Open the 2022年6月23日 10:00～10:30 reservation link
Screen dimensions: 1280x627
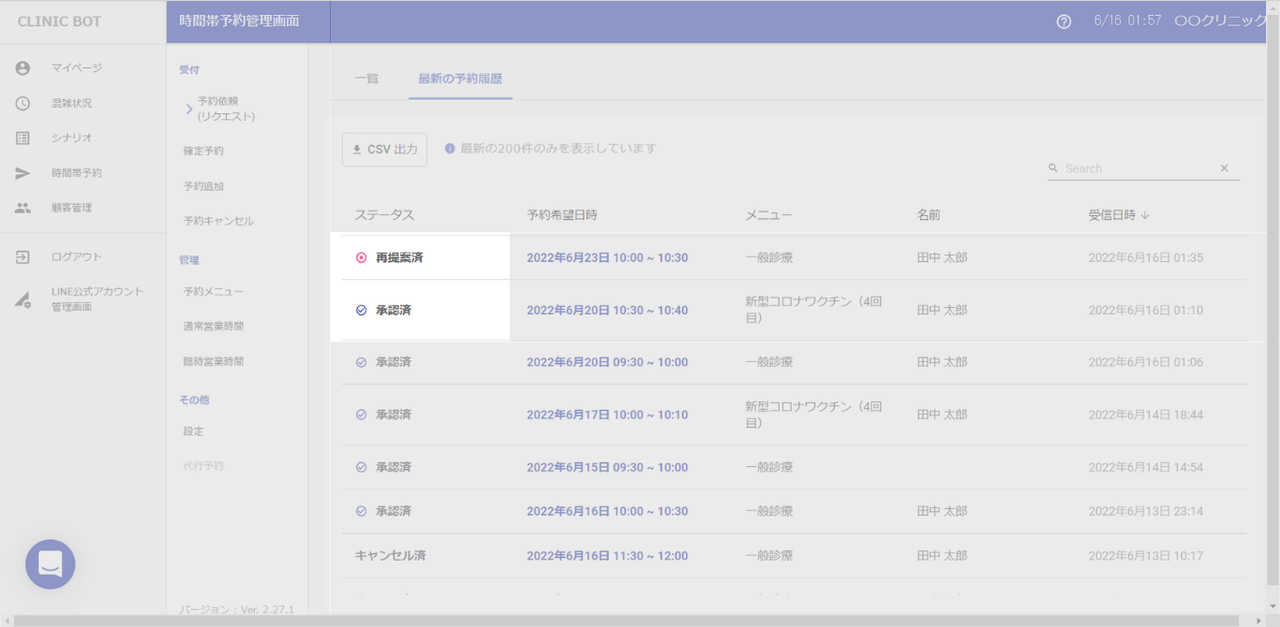(x=607, y=258)
